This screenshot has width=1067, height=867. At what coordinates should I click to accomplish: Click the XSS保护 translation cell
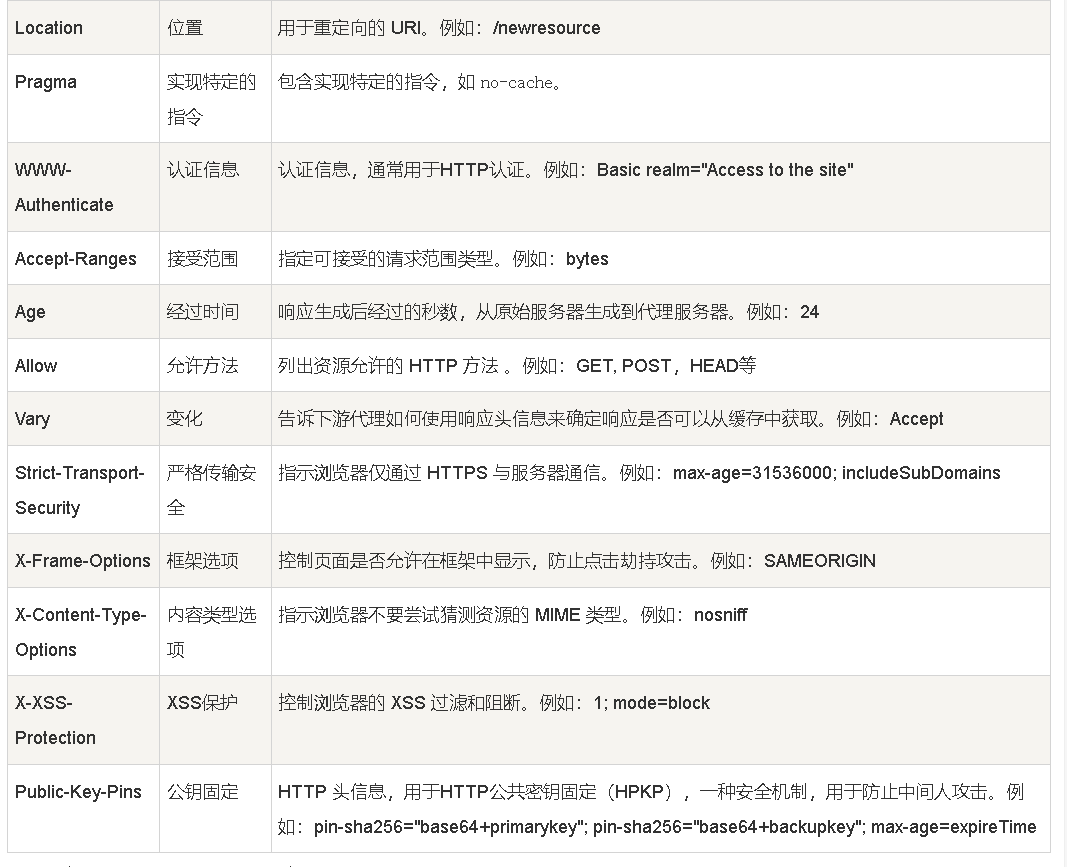coord(215,720)
